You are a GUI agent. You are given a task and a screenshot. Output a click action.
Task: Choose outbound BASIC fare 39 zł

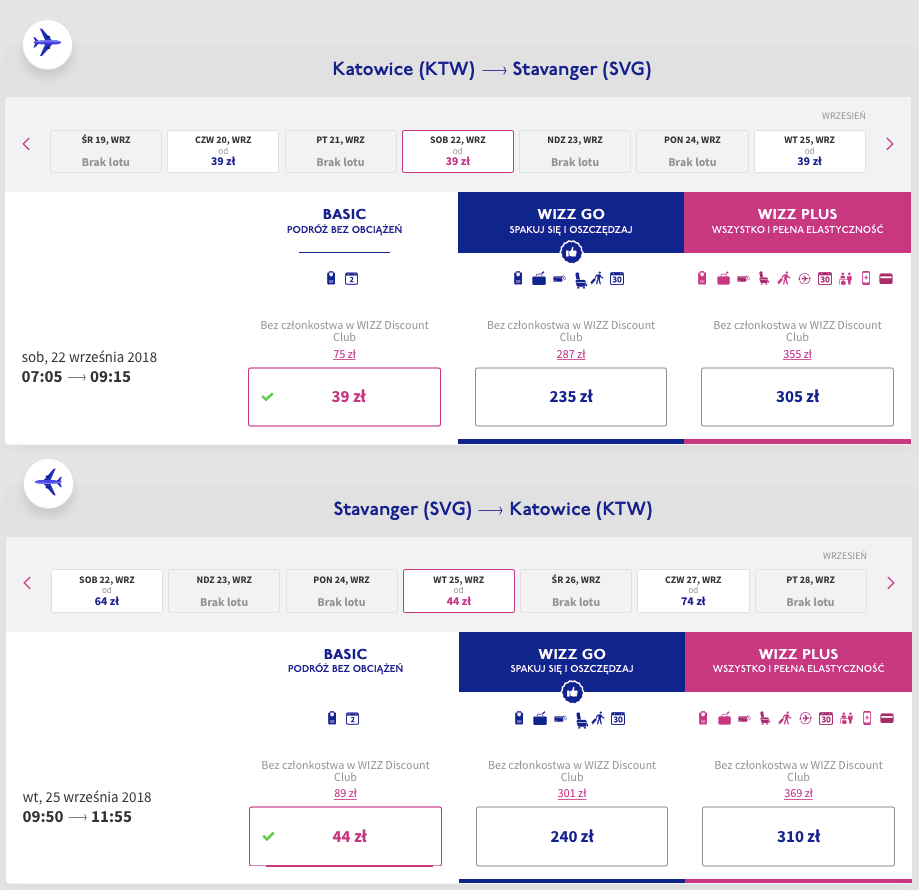point(345,397)
